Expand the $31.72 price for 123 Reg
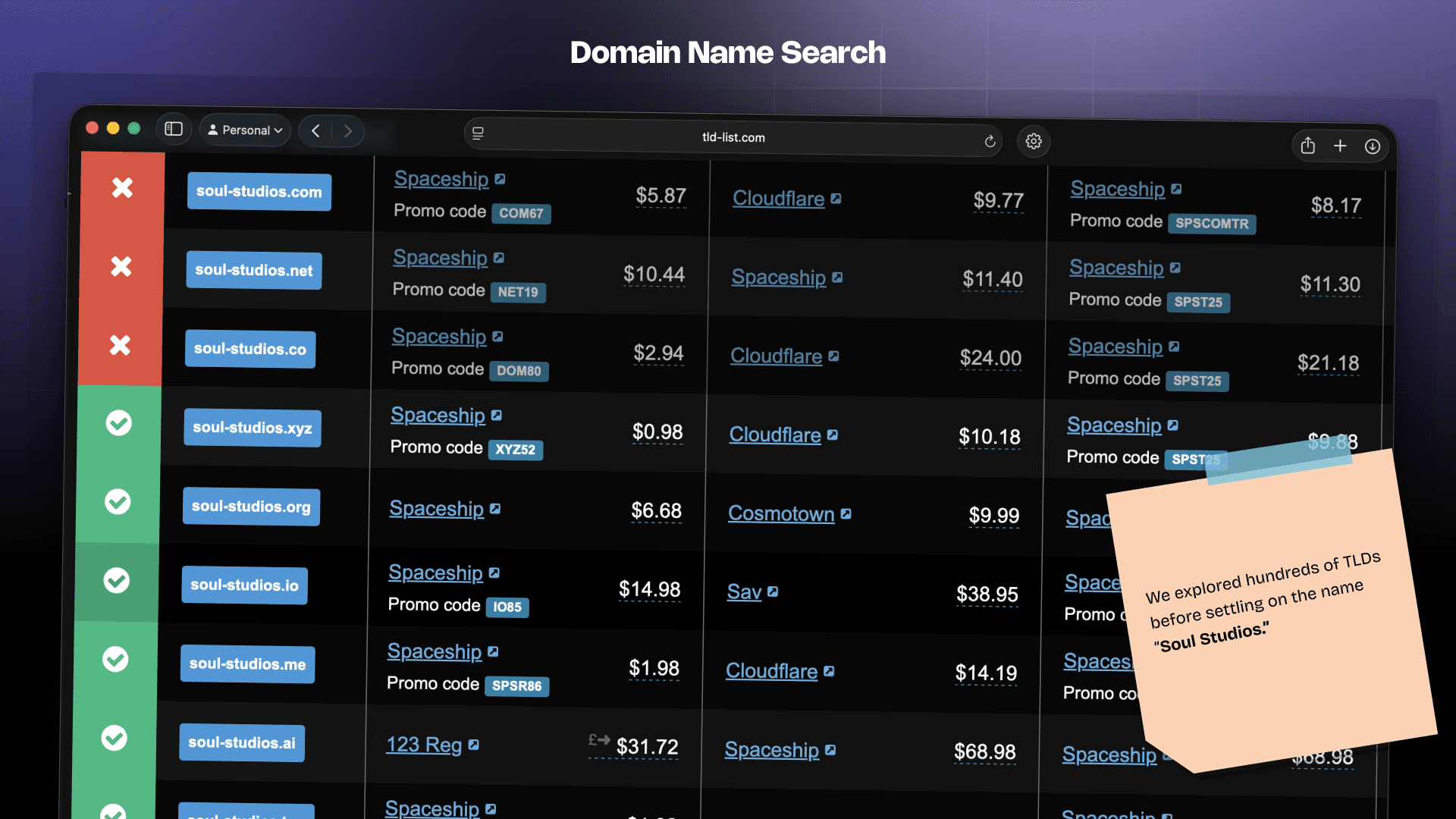Screen dimensions: 1456x819 (647, 747)
